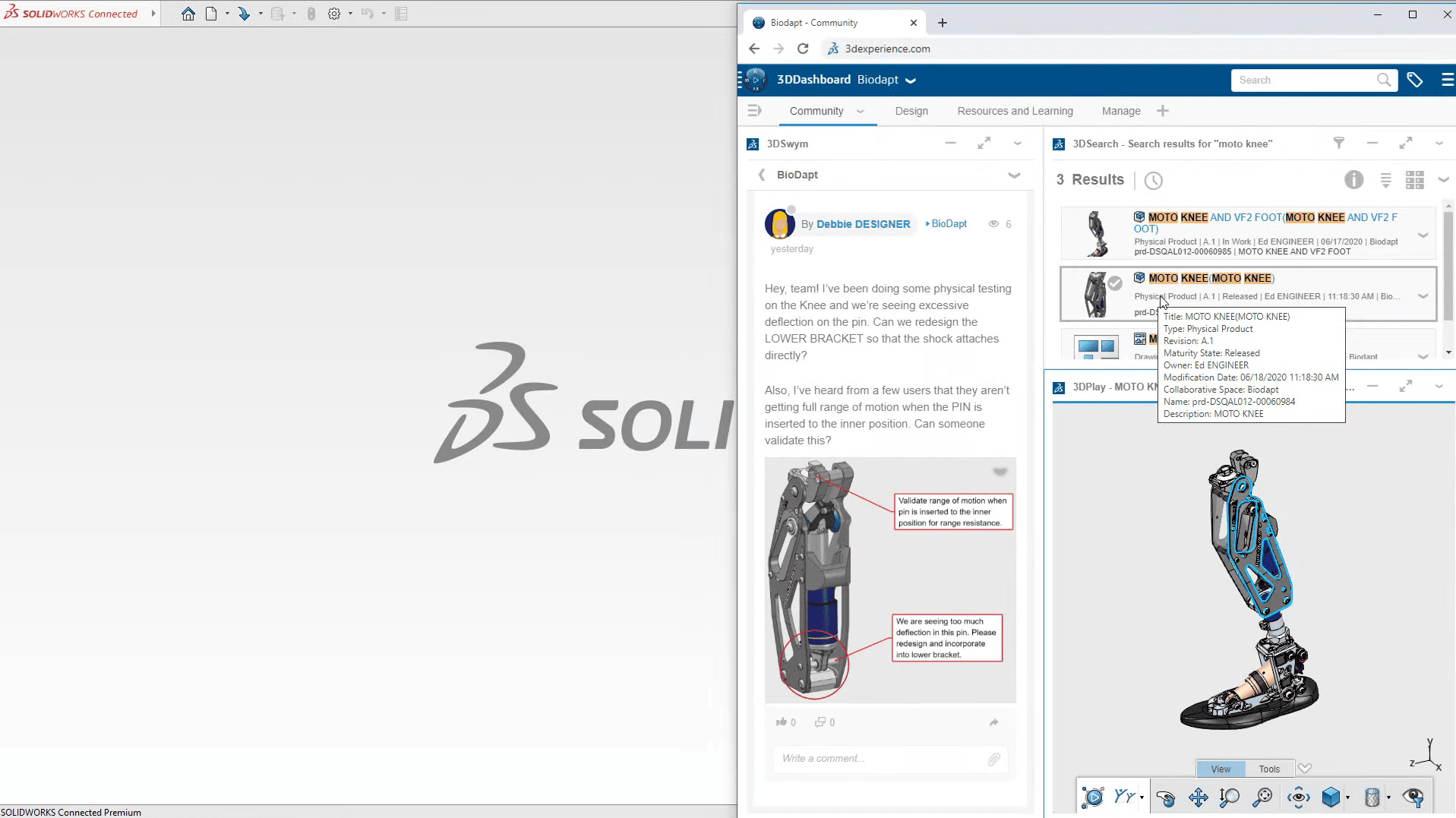Switch to the Manage tab
The width and height of the screenshot is (1456, 818).
coord(1121,111)
